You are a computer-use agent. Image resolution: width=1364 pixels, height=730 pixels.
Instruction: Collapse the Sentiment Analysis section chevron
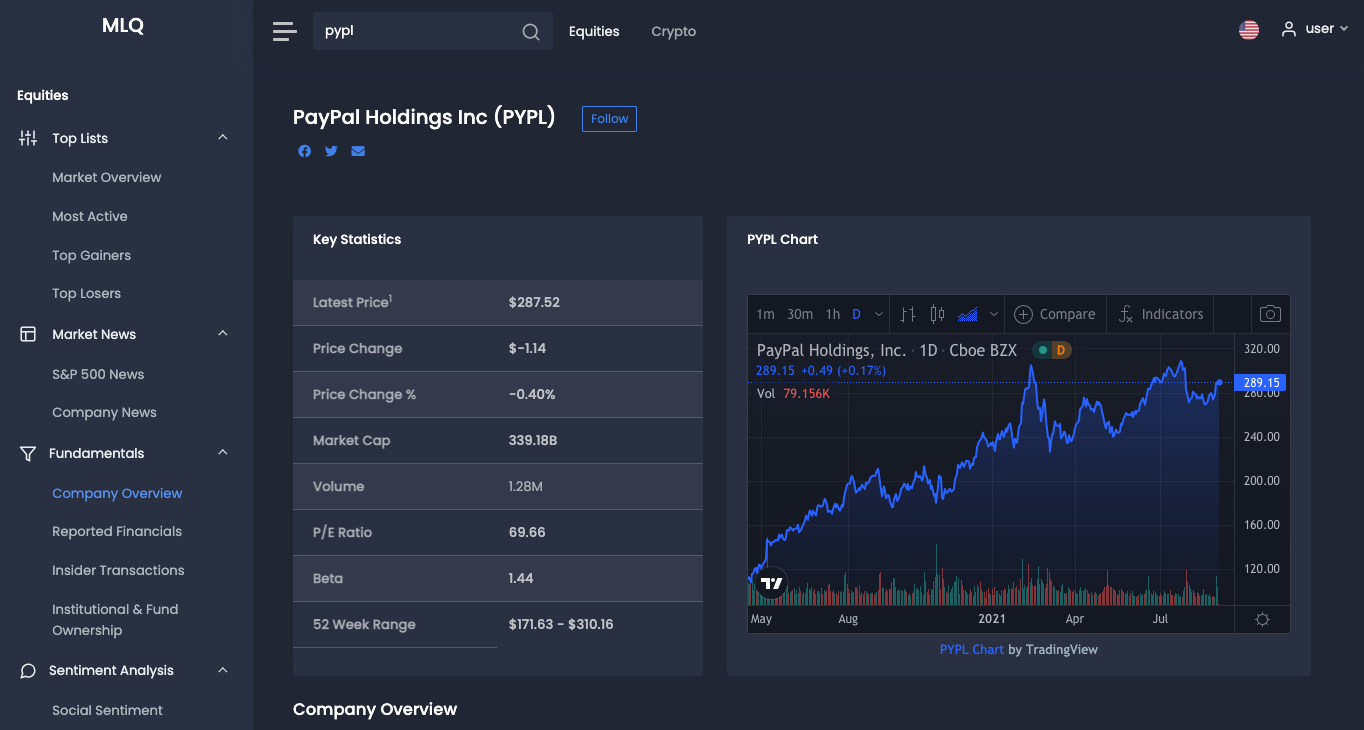[223, 669]
